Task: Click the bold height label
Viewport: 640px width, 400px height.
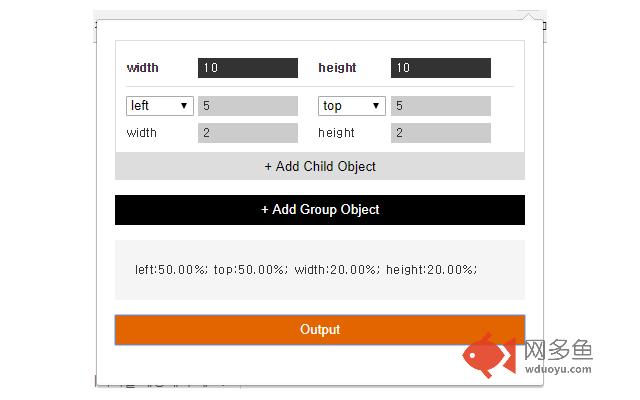Action: click(337, 68)
